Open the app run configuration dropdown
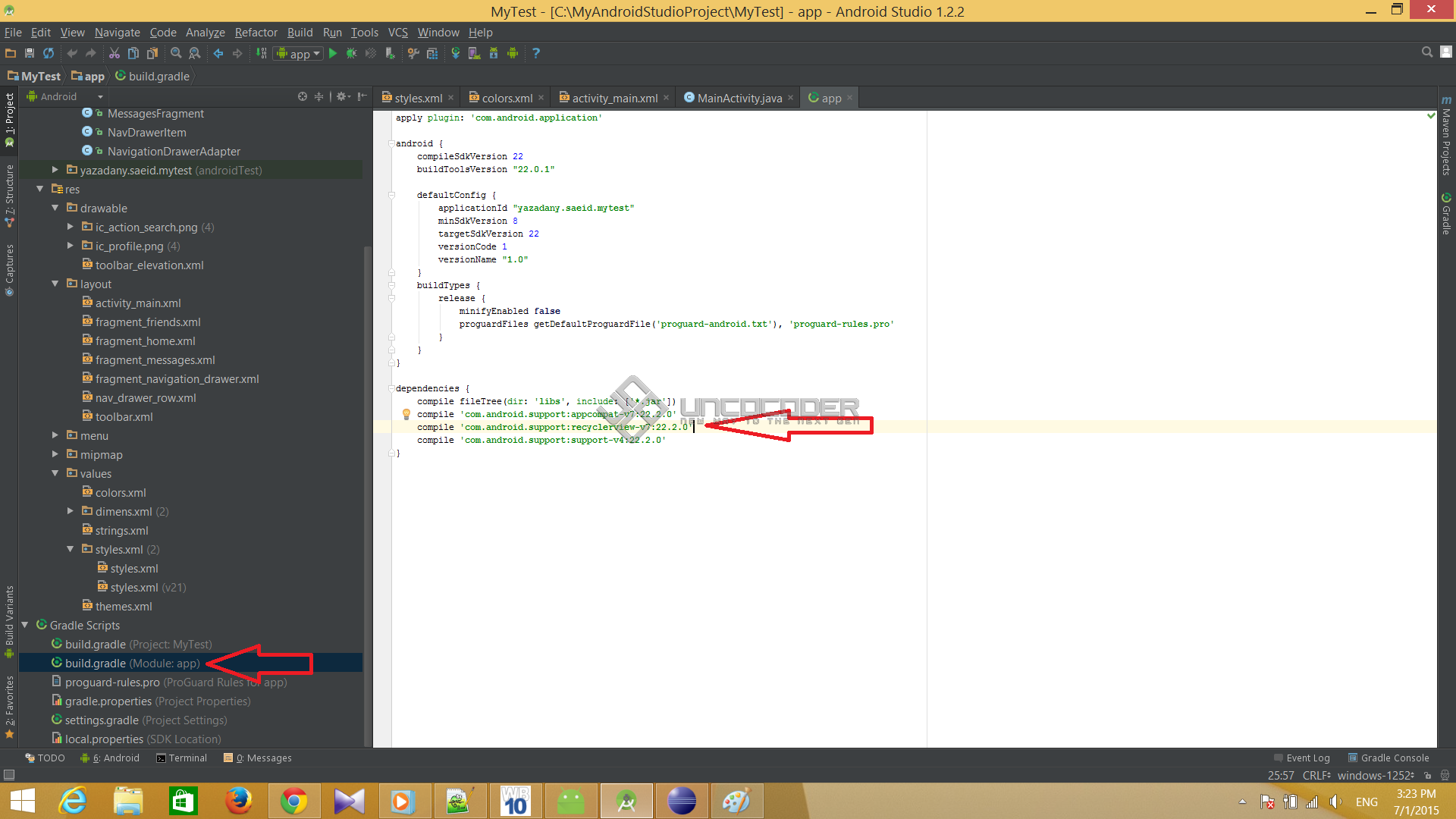The image size is (1456, 819). [299, 53]
